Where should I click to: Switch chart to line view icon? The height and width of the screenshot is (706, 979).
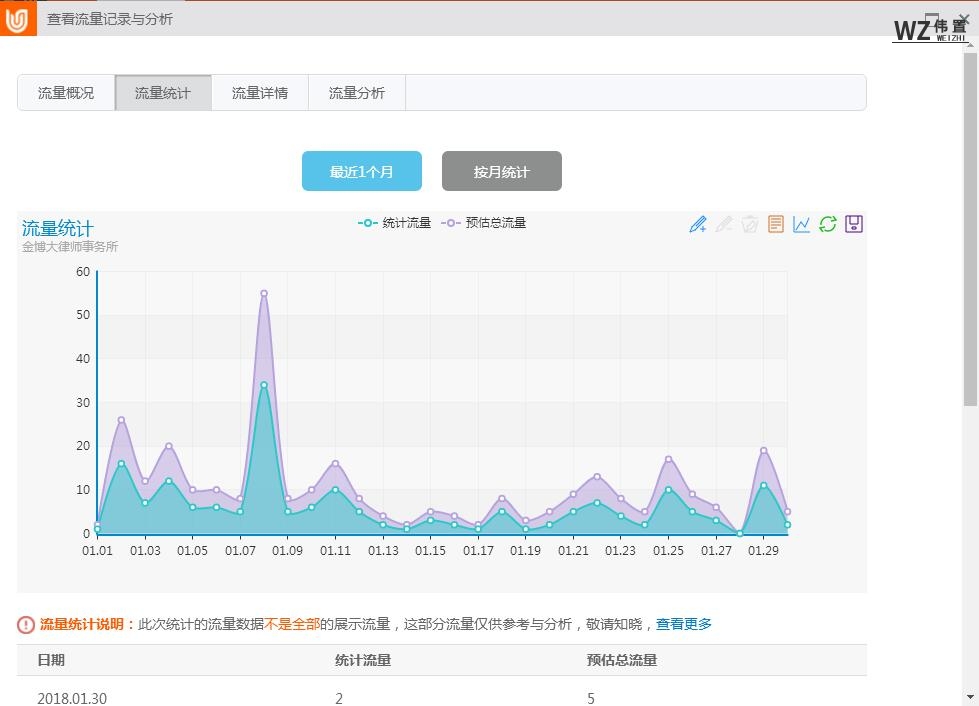[802, 224]
